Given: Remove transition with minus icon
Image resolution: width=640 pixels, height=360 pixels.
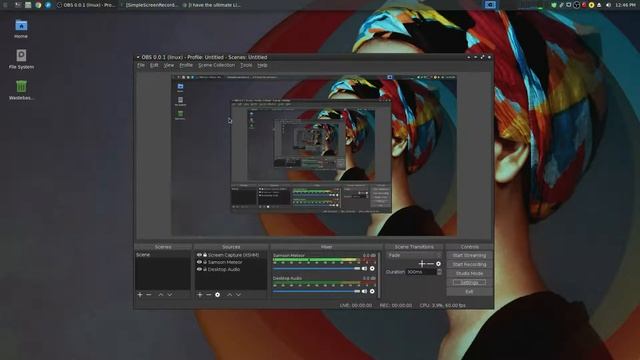Looking at the screenshot, I should coord(430,264).
